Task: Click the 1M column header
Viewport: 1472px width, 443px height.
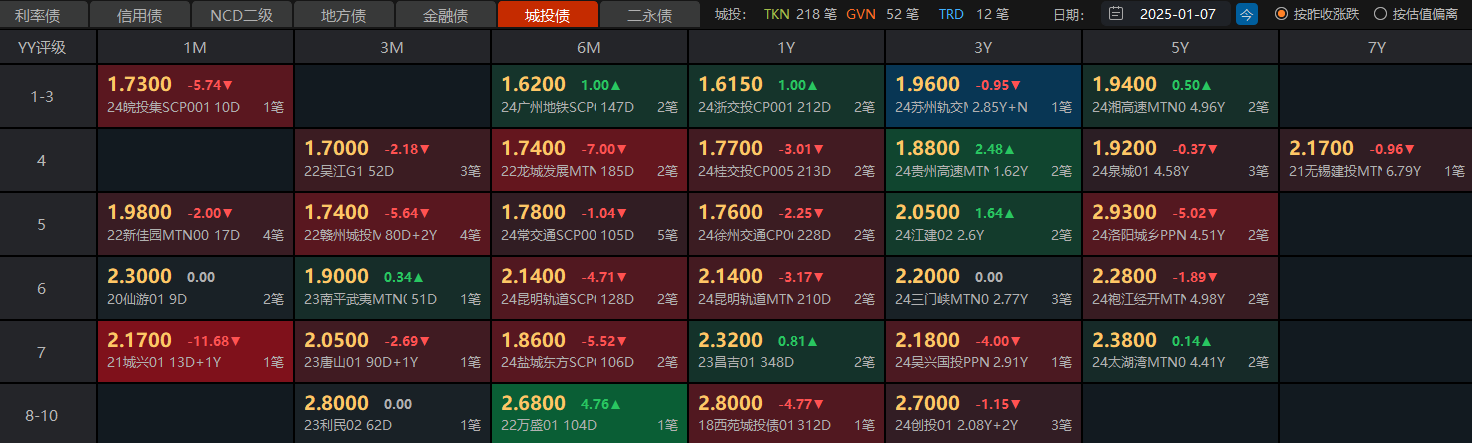Action: 195,47
